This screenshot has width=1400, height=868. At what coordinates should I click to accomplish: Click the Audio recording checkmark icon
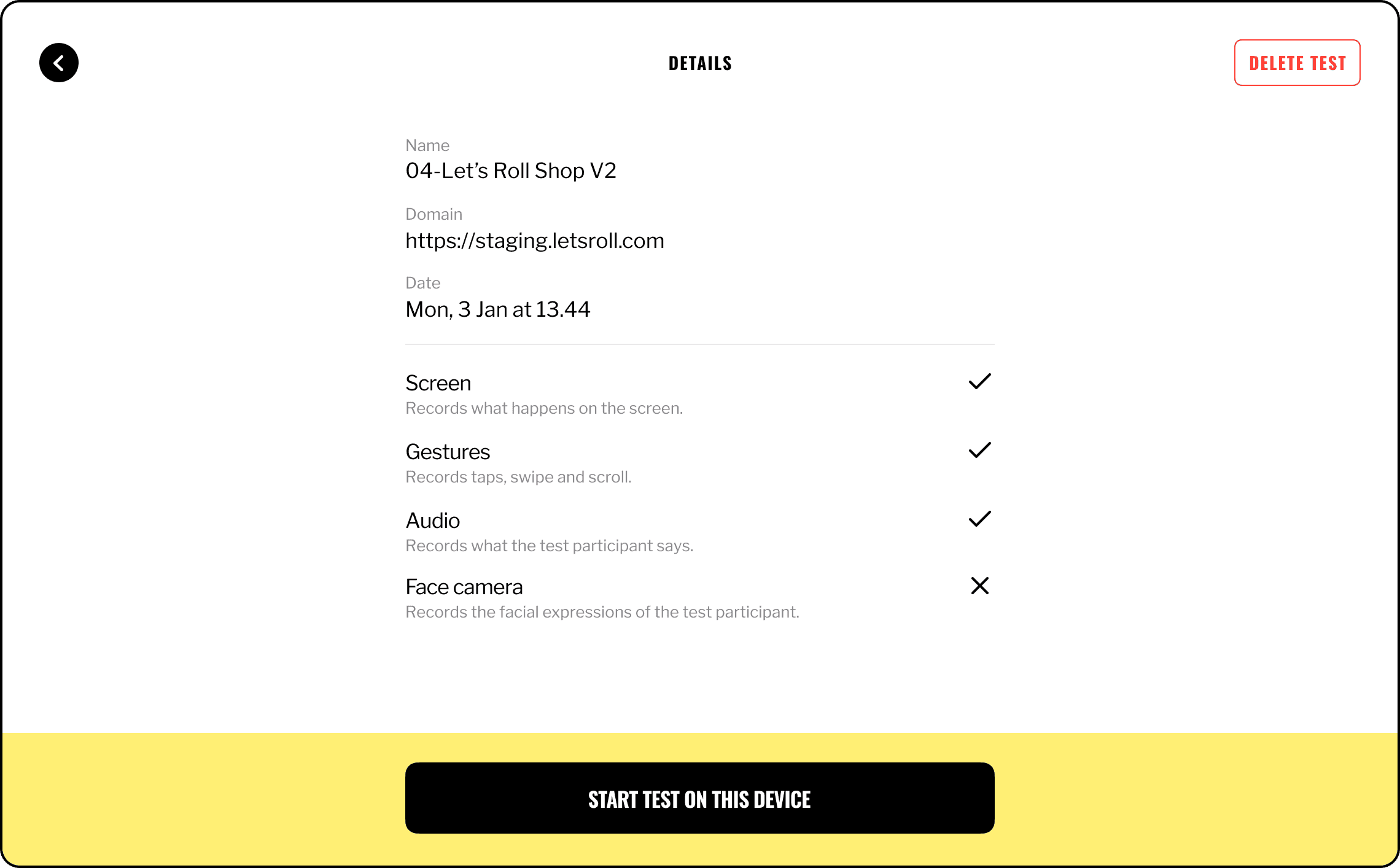979,519
